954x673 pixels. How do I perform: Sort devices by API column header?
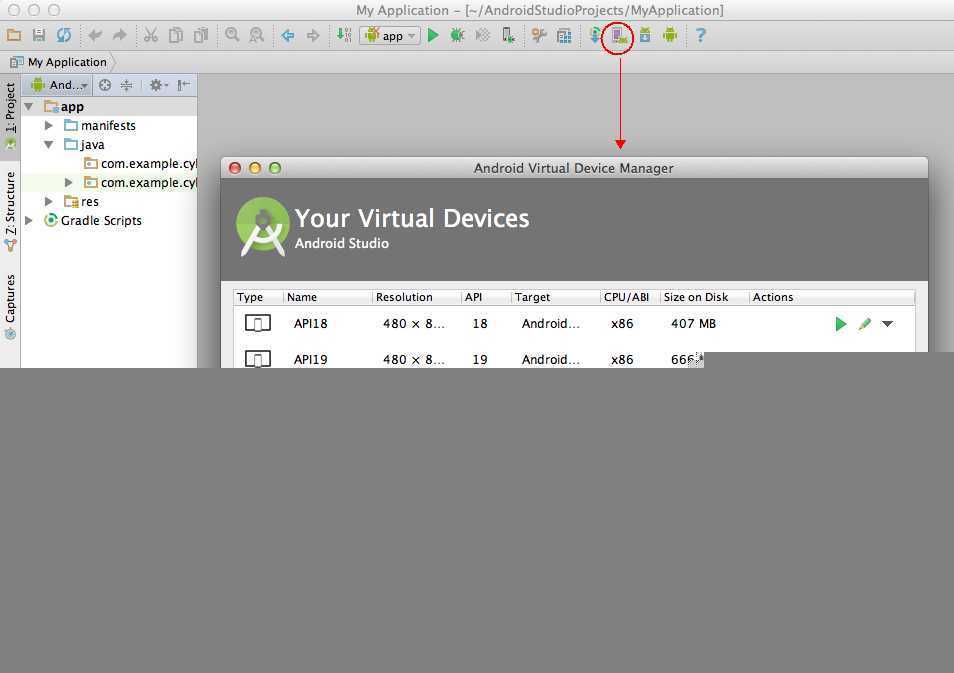point(486,297)
